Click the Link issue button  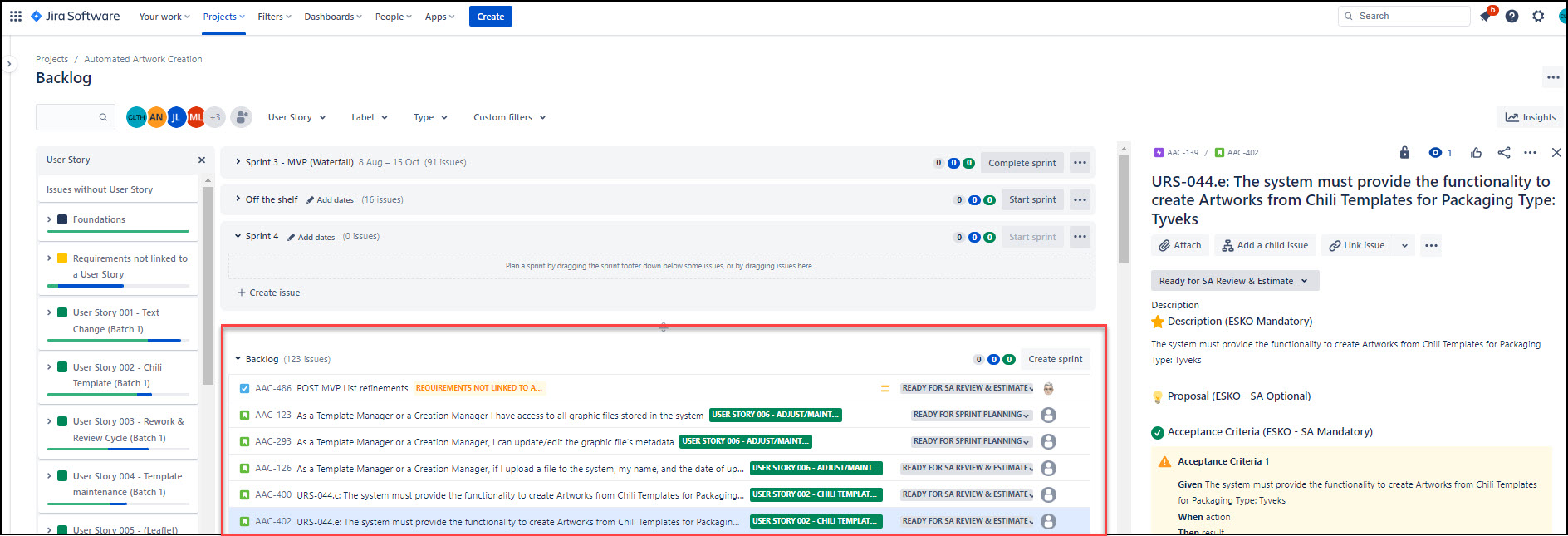(1357, 245)
